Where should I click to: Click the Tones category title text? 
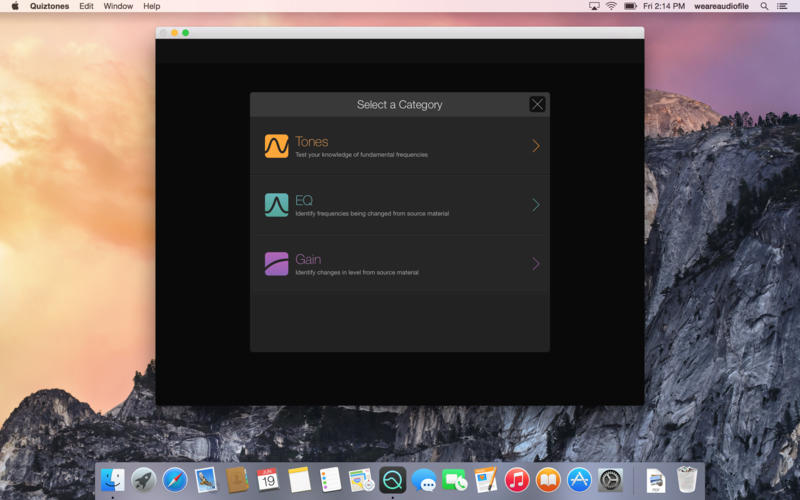(311, 142)
